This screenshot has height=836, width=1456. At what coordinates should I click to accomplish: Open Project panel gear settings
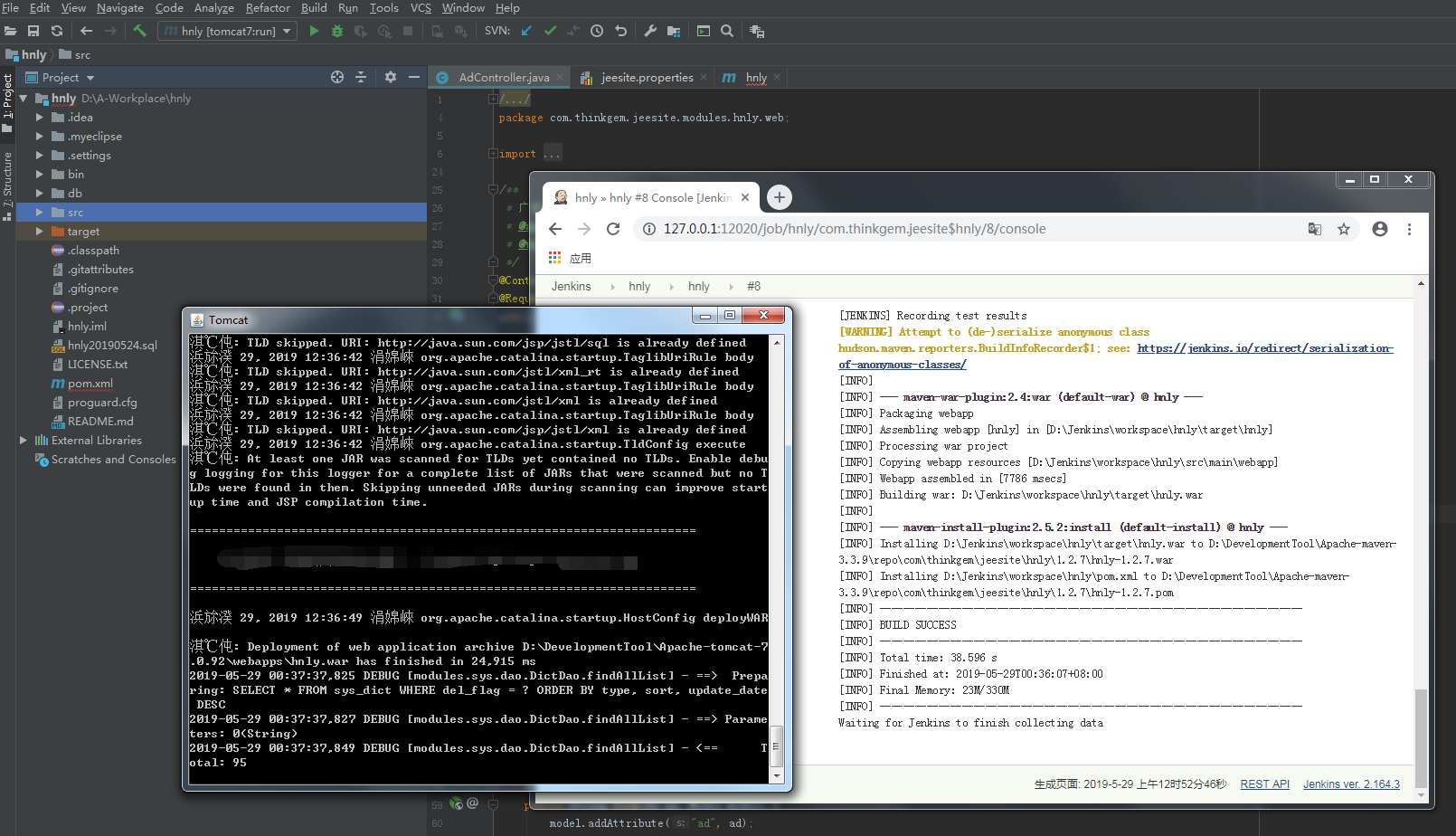point(391,77)
